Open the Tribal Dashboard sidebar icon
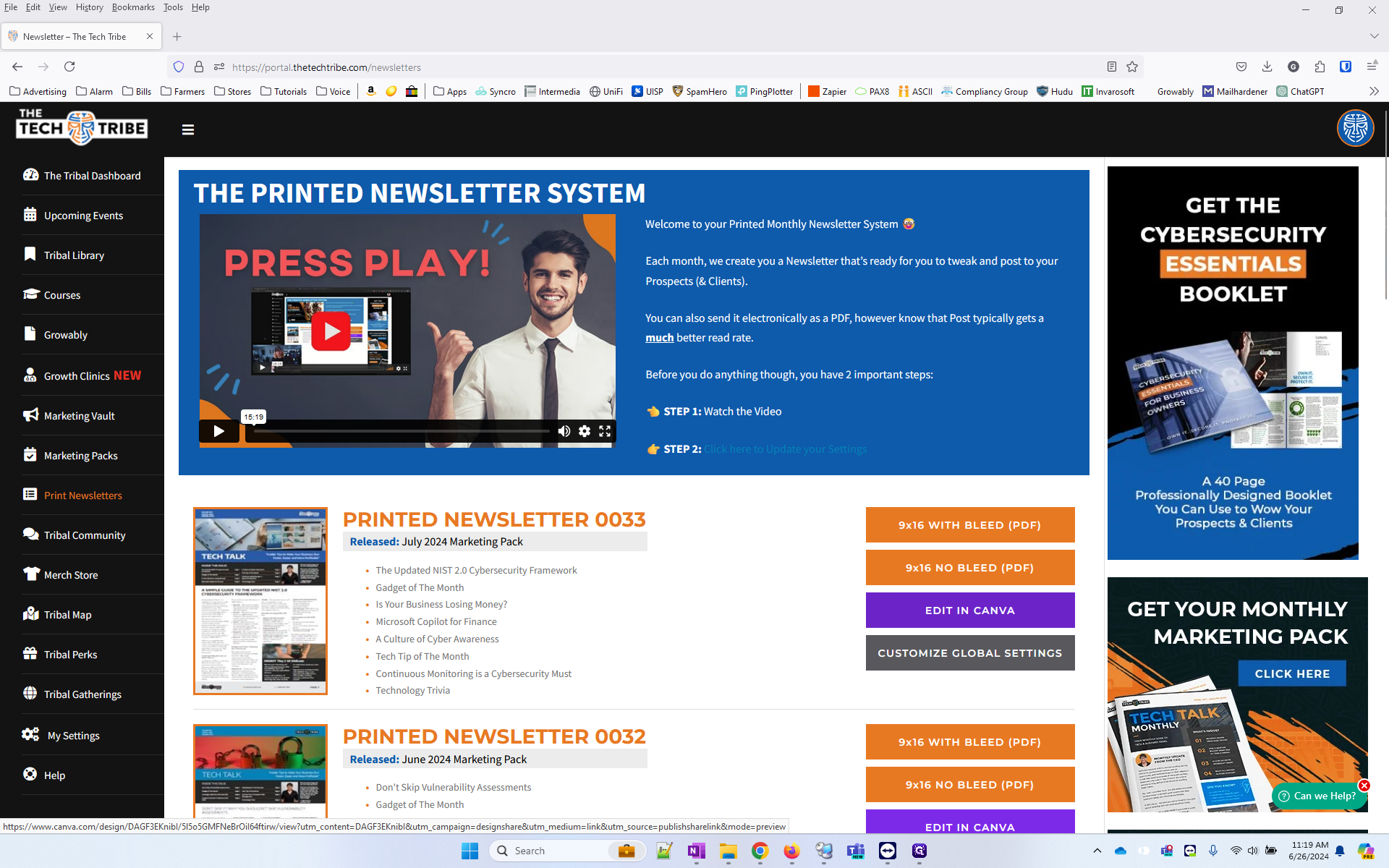 tap(30, 175)
